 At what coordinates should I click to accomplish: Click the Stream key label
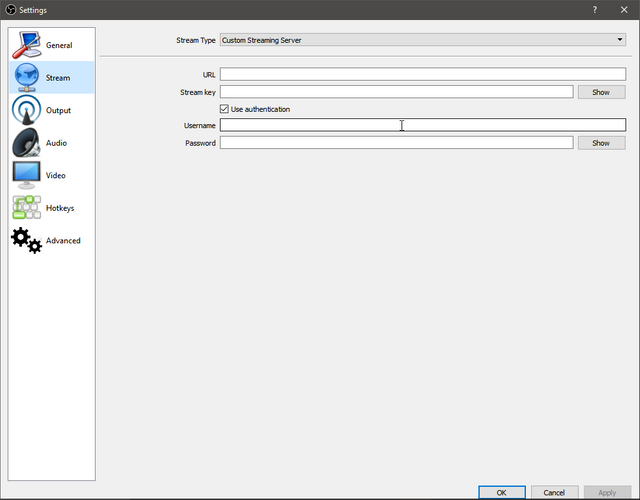pyautogui.click(x=198, y=92)
